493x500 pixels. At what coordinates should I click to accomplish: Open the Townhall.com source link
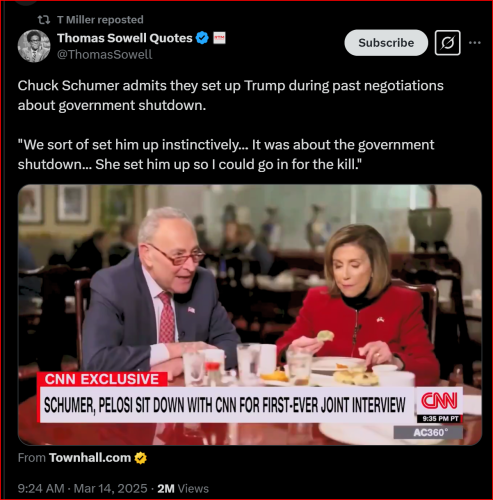coord(90,458)
